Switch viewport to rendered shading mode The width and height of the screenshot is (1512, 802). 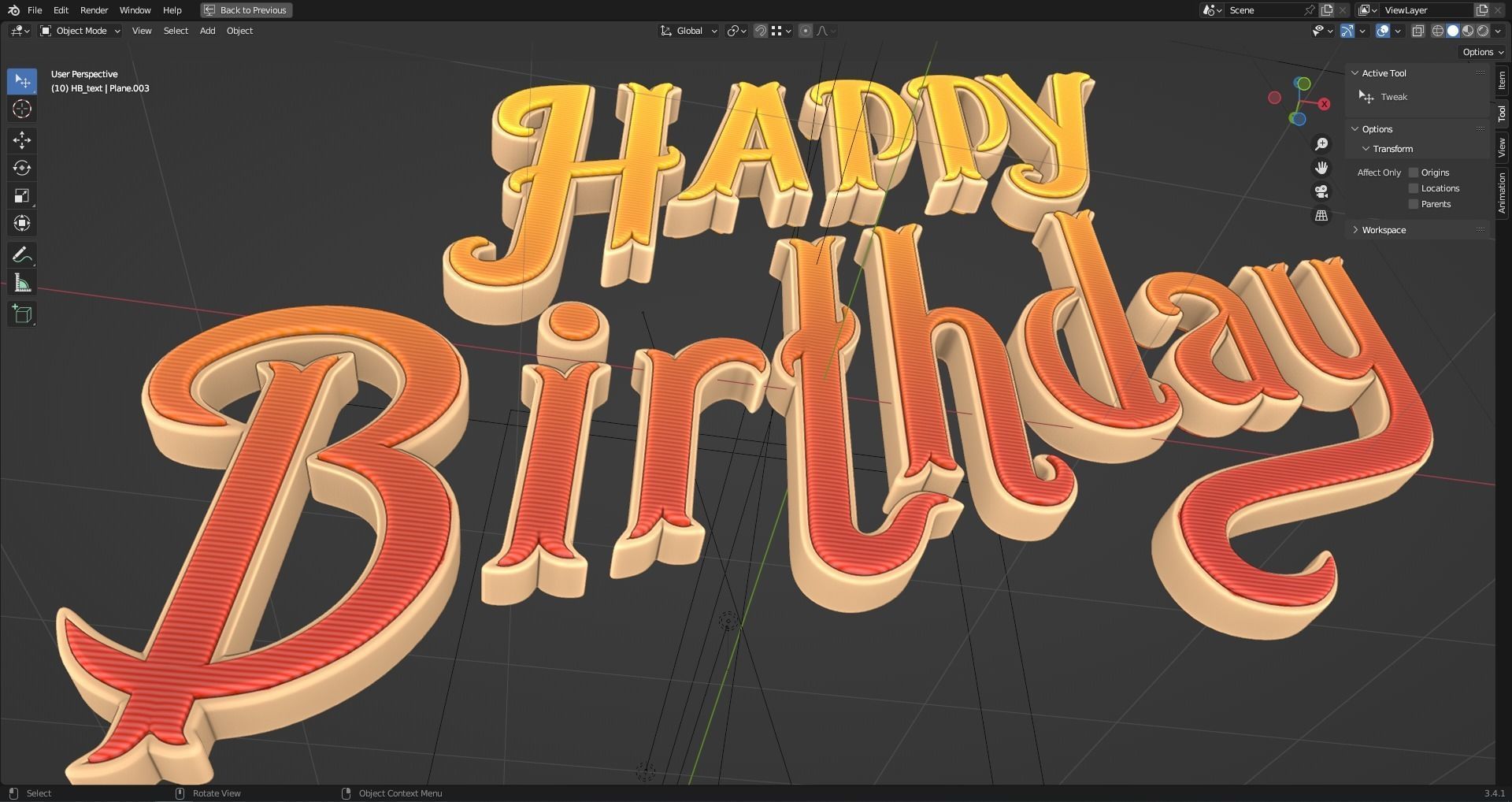(x=1484, y=31)
